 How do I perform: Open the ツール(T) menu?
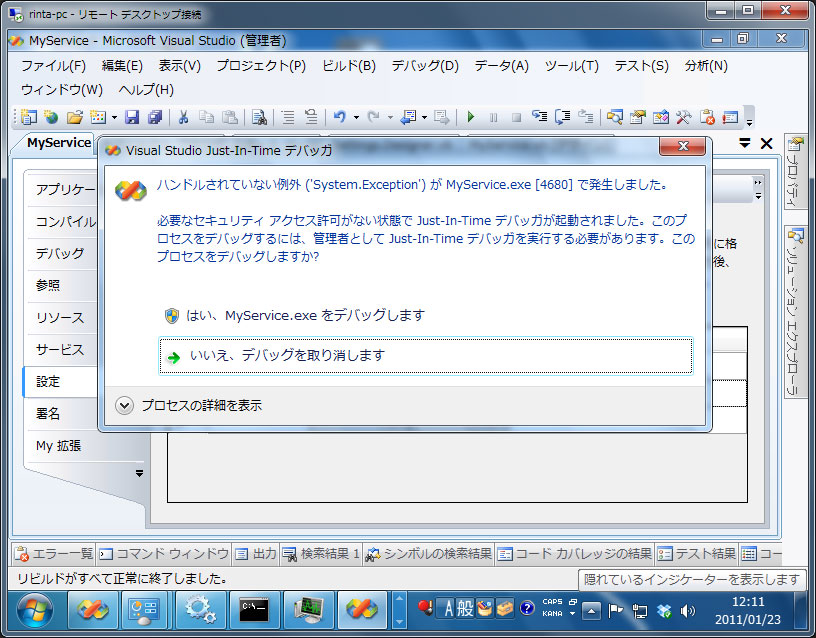[x=571, y=66]
